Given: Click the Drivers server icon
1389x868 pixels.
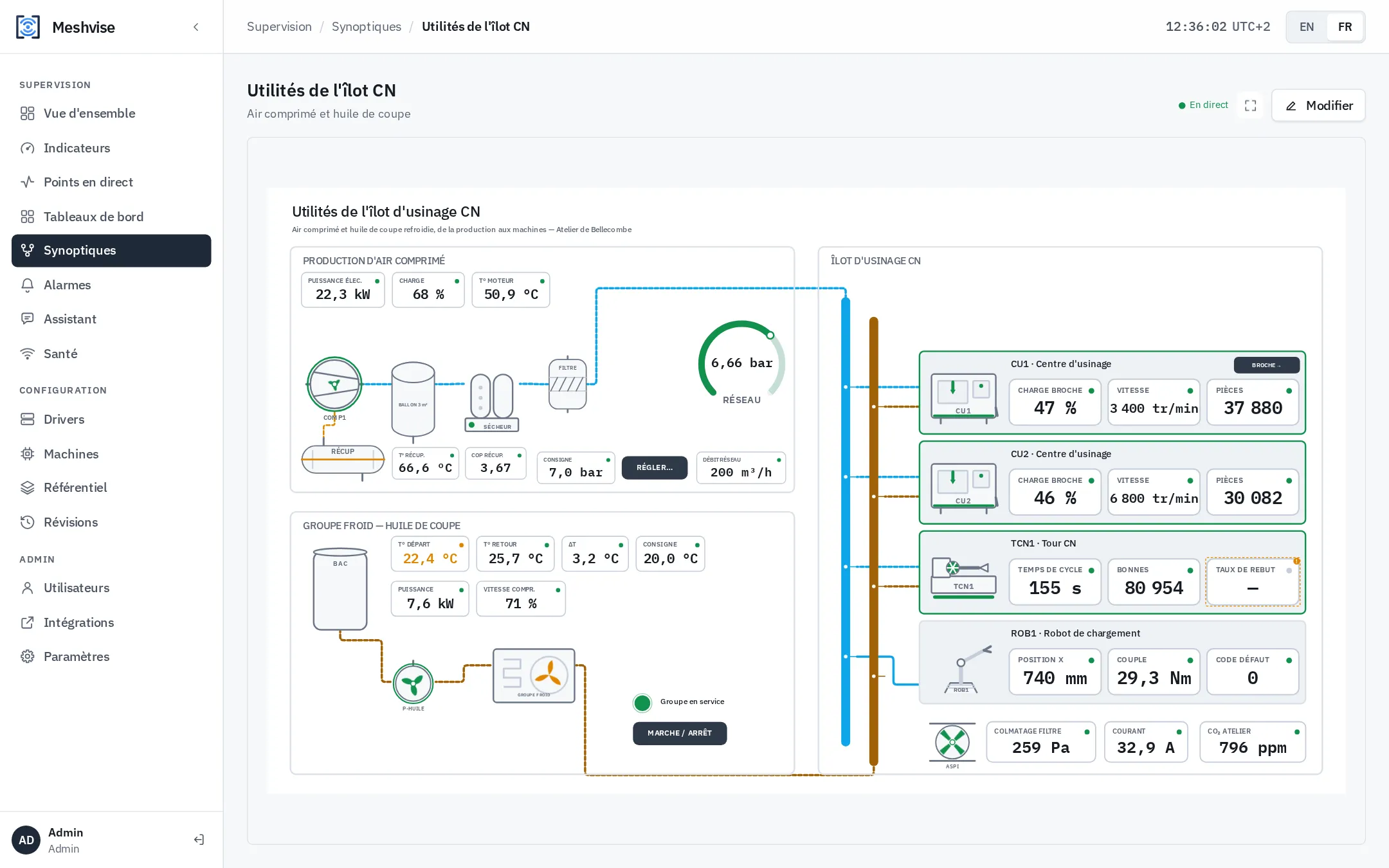Looking at the screenshot, I should click(27, 419).
